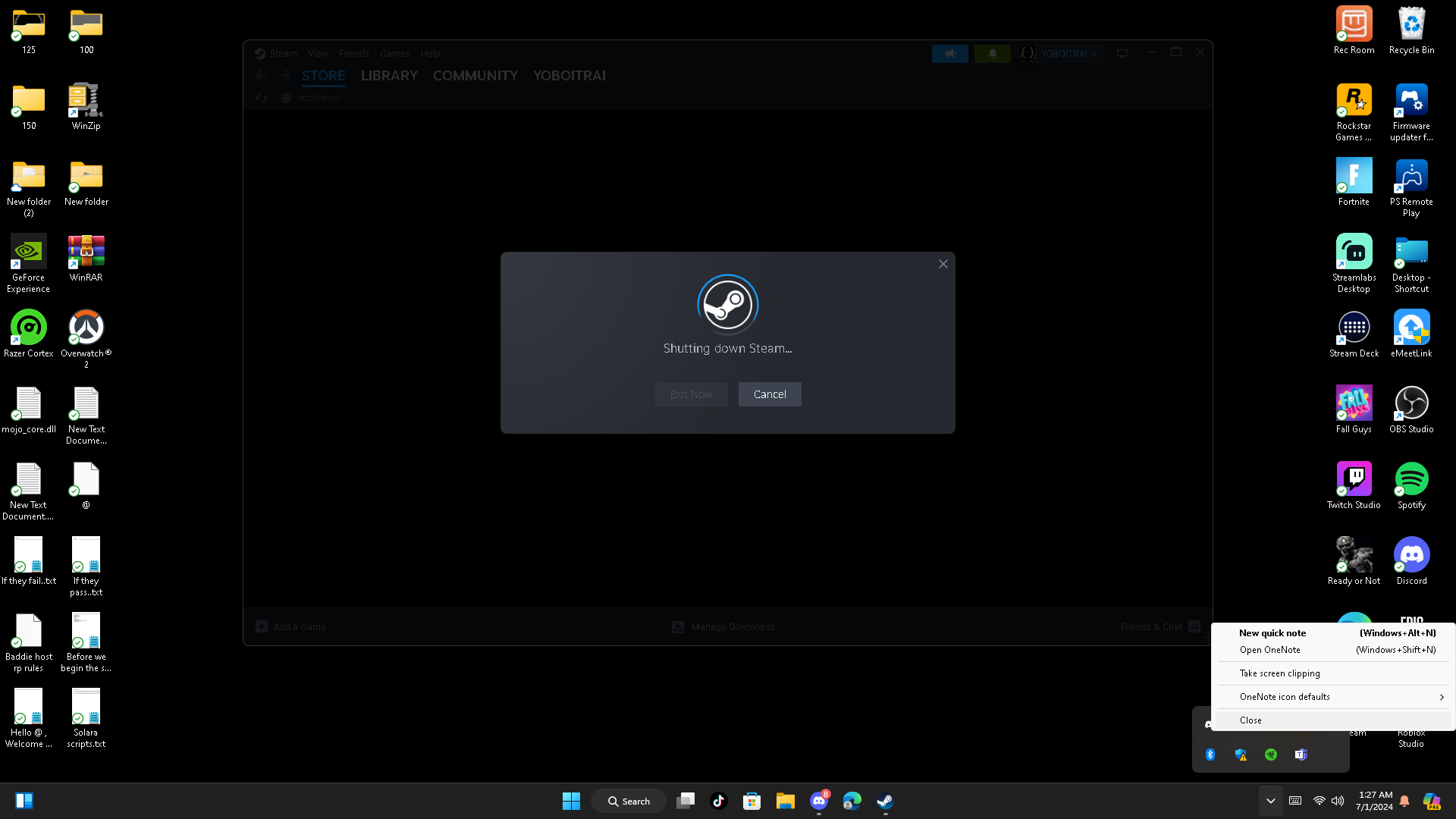Select the OBS Studio desktop icon
1456x819 pixels.
(1411, 409)
